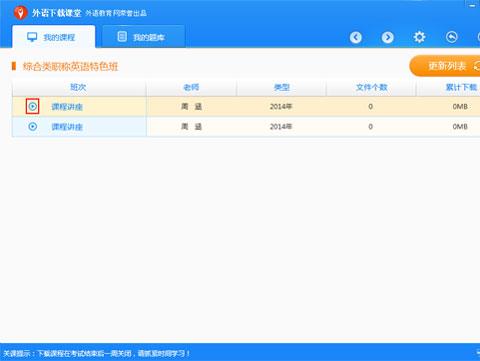
Task: Click the file count 0 in the second row
Action: pyautogui.click(x=371, y=127)
